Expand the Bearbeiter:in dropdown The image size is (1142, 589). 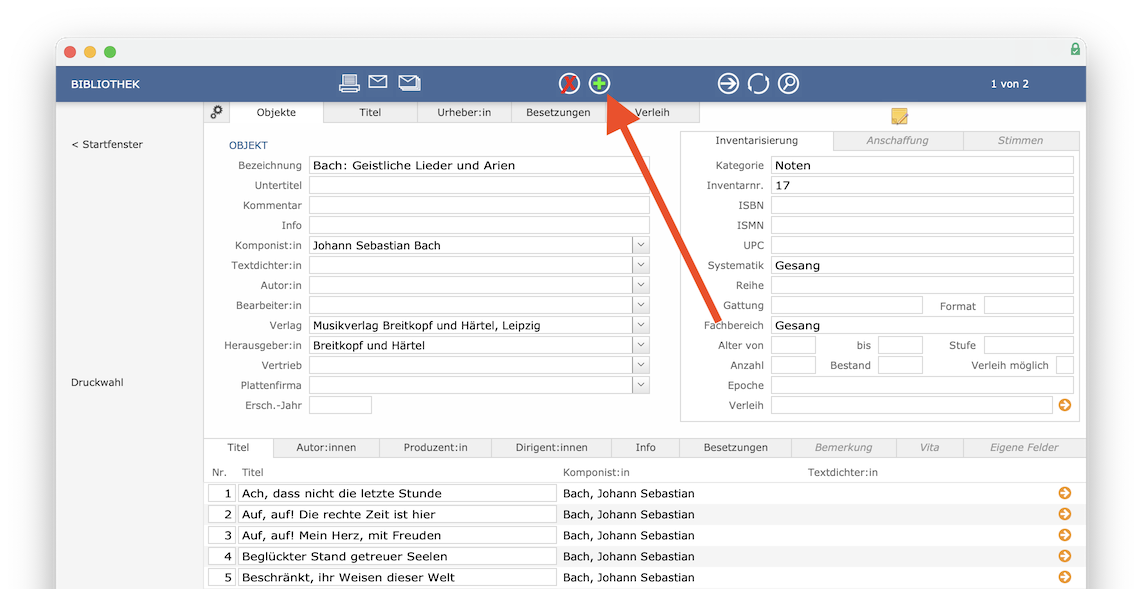[x=641, y=305]
